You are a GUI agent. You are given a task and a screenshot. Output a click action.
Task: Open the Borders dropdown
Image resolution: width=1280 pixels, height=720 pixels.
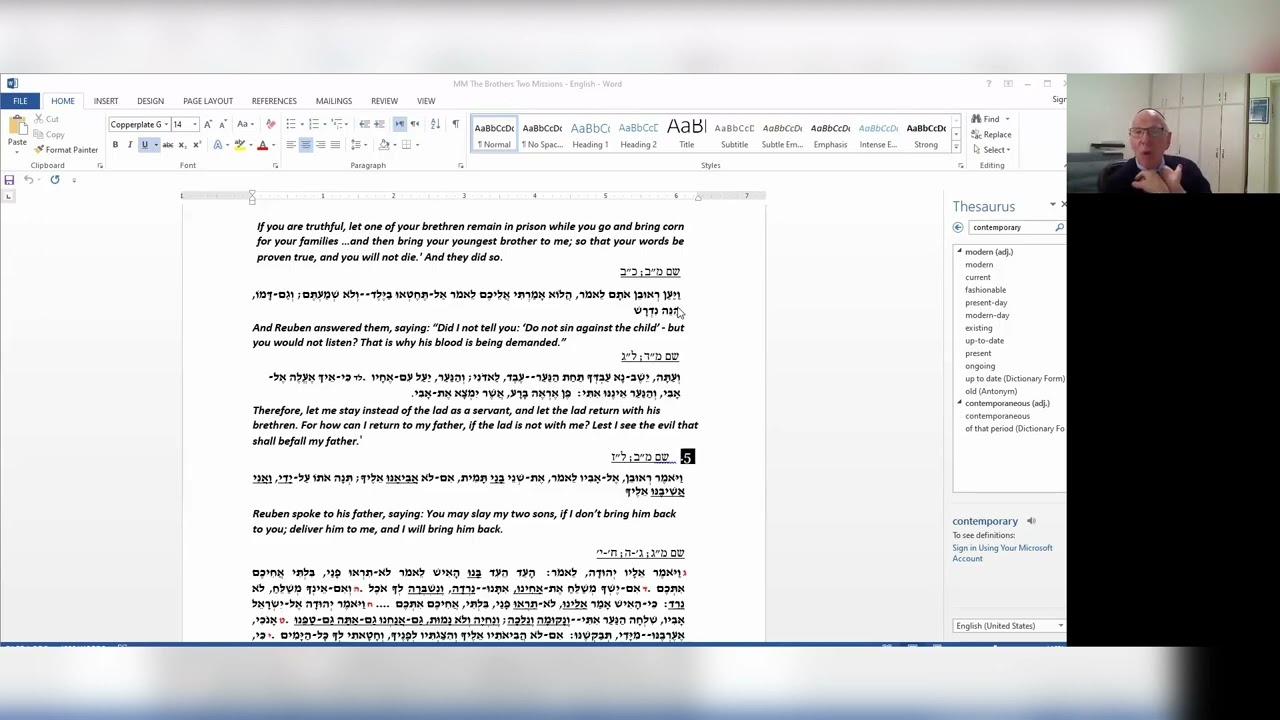coord(417,145)
